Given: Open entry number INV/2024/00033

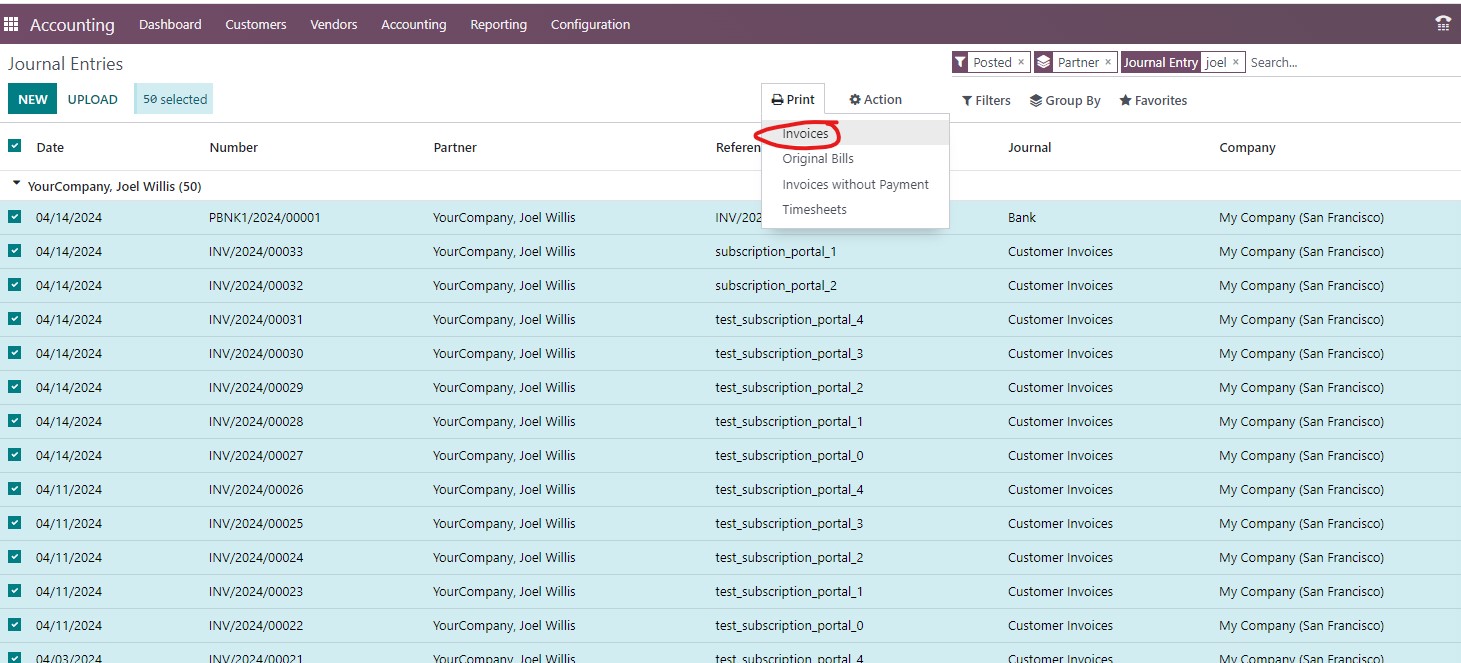Looking at the screenshot, I should tap(256, 251).
